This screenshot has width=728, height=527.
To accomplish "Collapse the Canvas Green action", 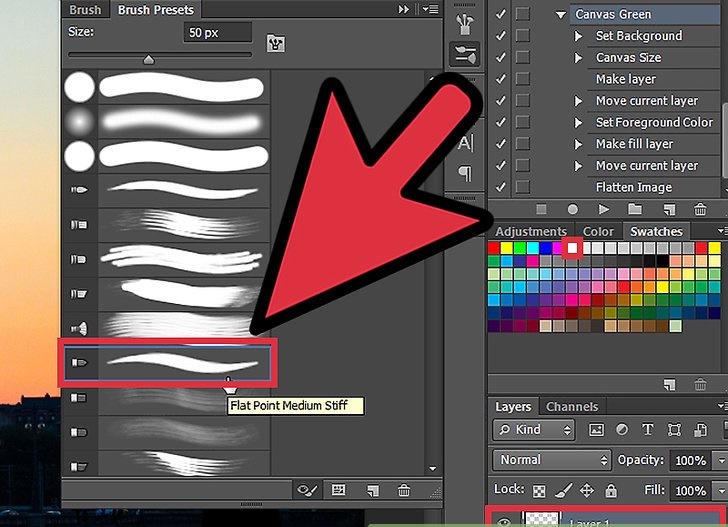I will click(x=561, y=14).
